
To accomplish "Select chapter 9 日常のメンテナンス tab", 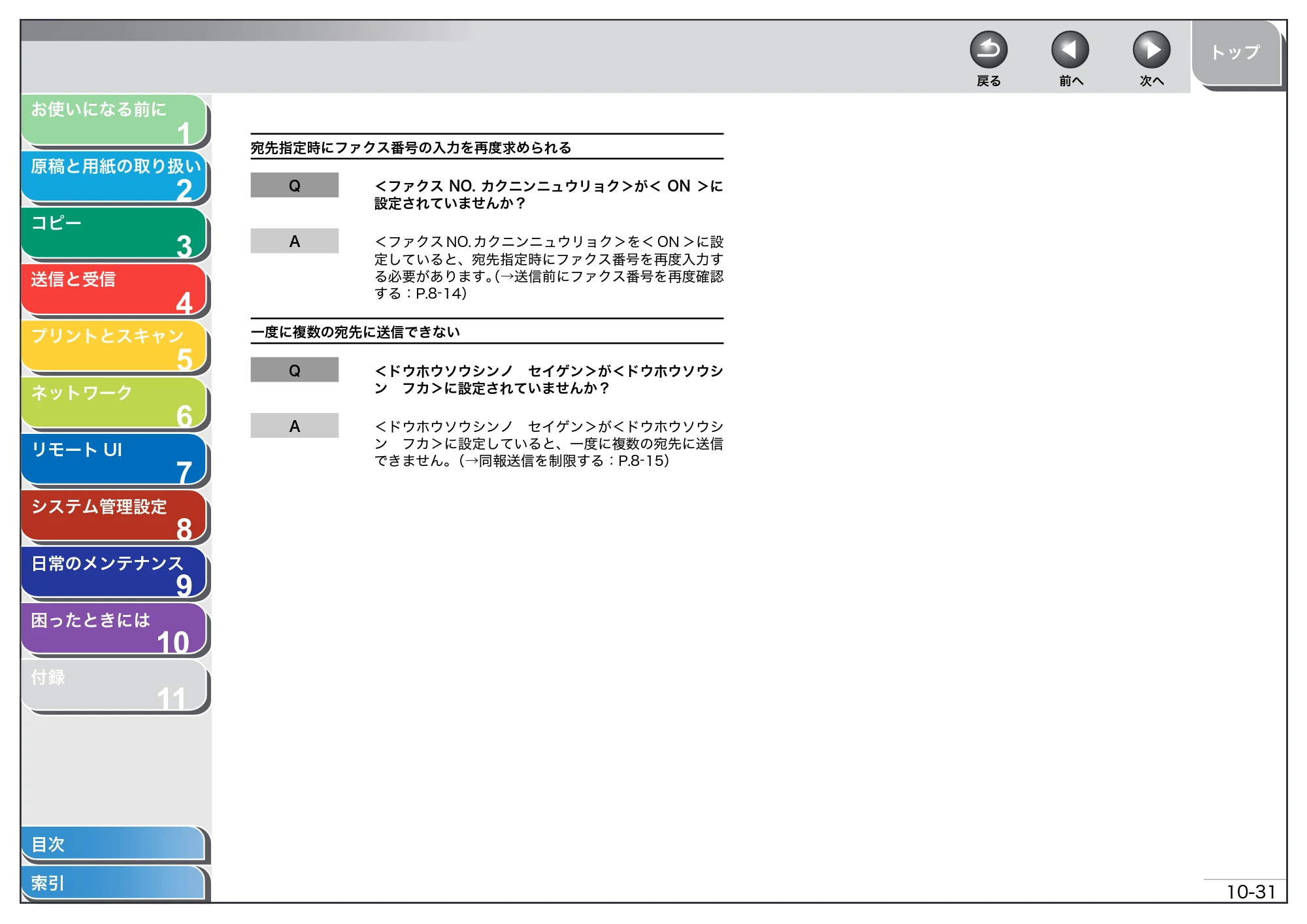I will [114, 572].
